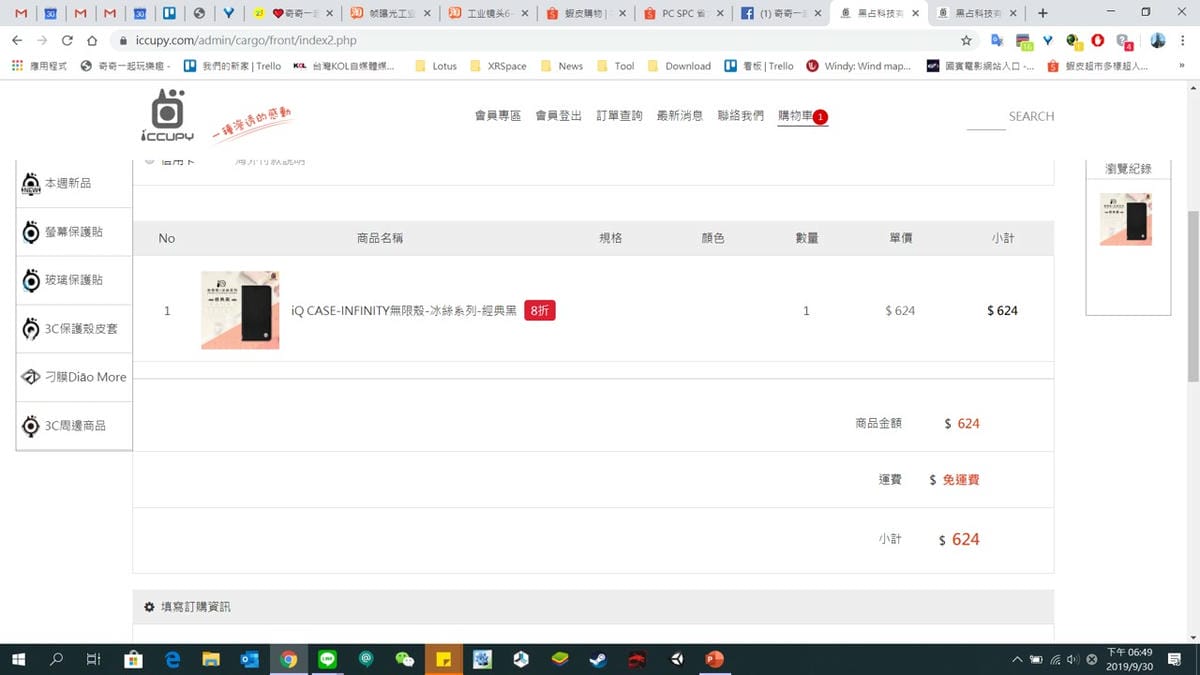Click 會員登出 to log out

[x=559, y=116]
